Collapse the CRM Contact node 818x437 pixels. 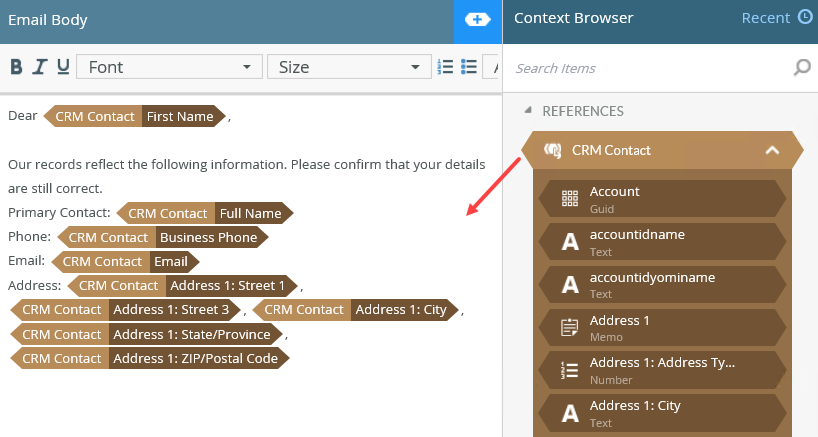tap(771, 150)
